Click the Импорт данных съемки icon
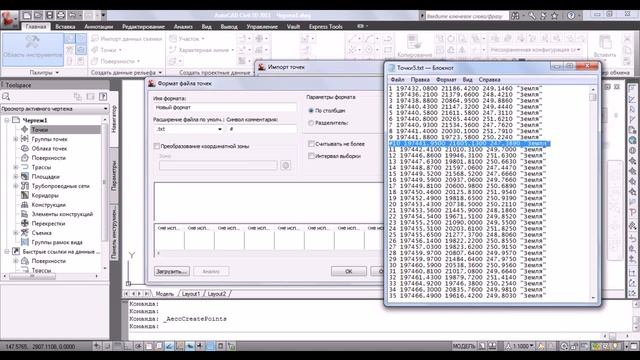640x360 pixels. tap(95, 39)
